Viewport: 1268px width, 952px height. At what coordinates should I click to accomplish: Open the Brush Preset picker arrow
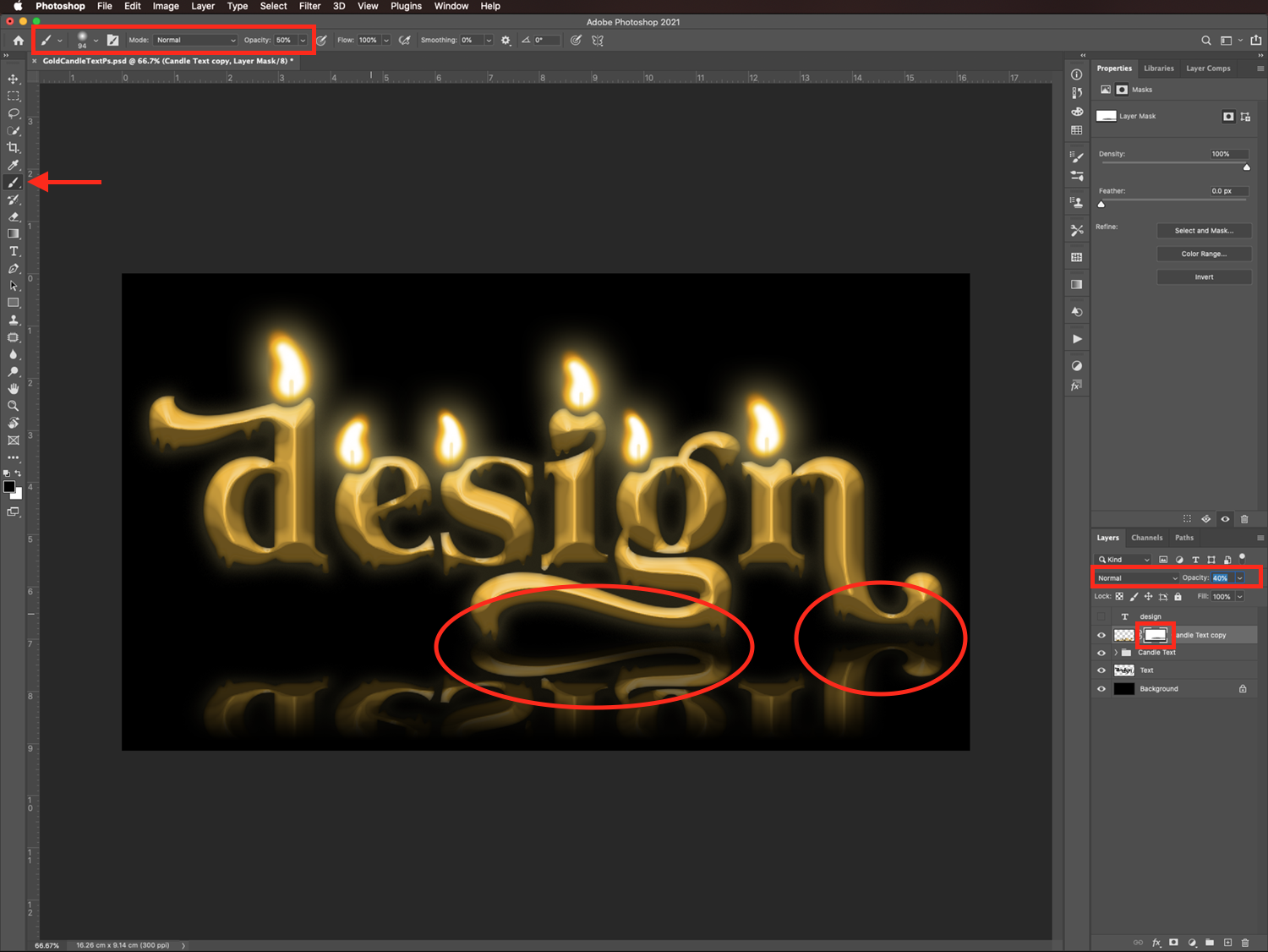[96, 40]
